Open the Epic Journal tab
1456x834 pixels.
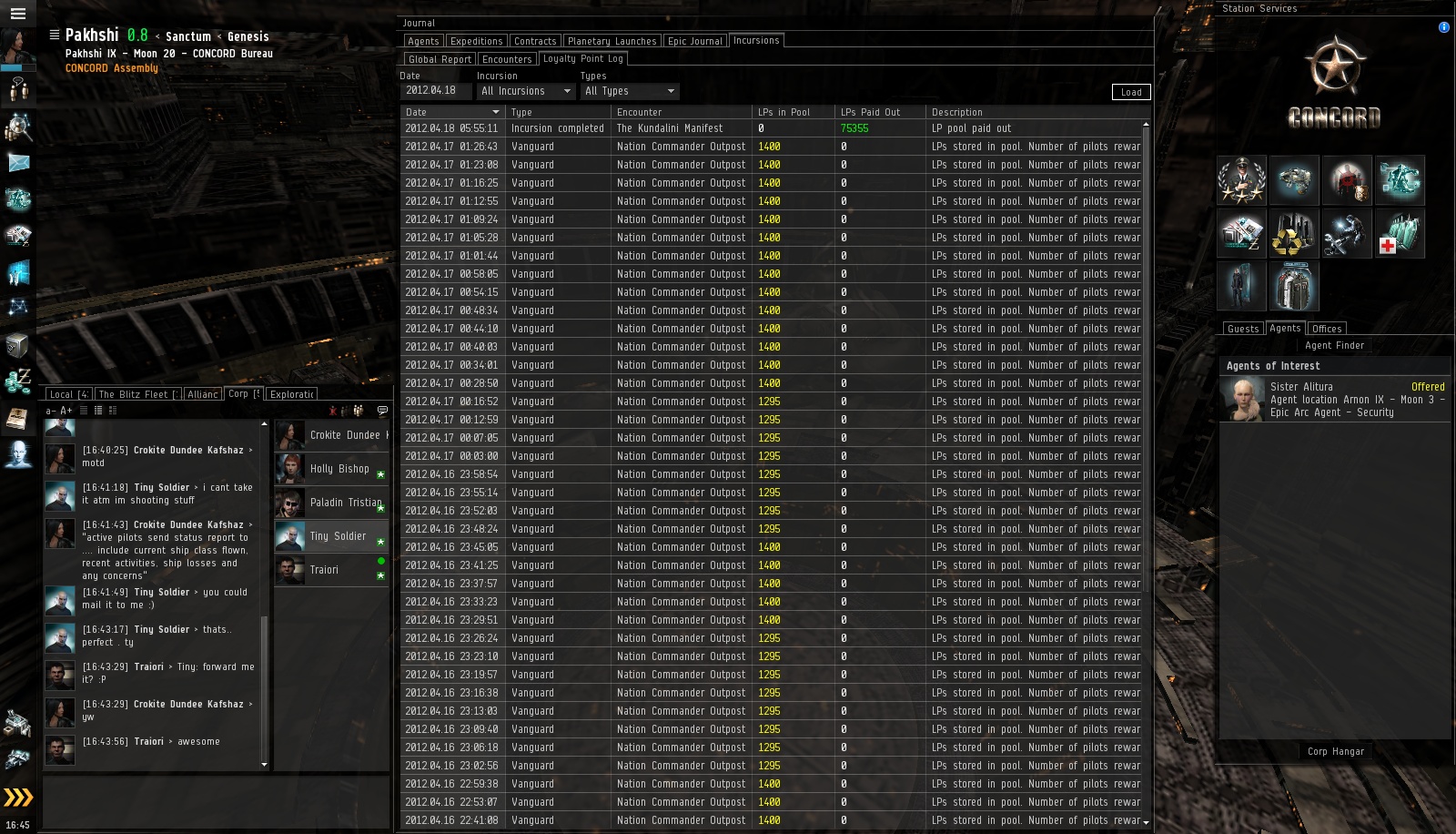click(x=695, y=41)
